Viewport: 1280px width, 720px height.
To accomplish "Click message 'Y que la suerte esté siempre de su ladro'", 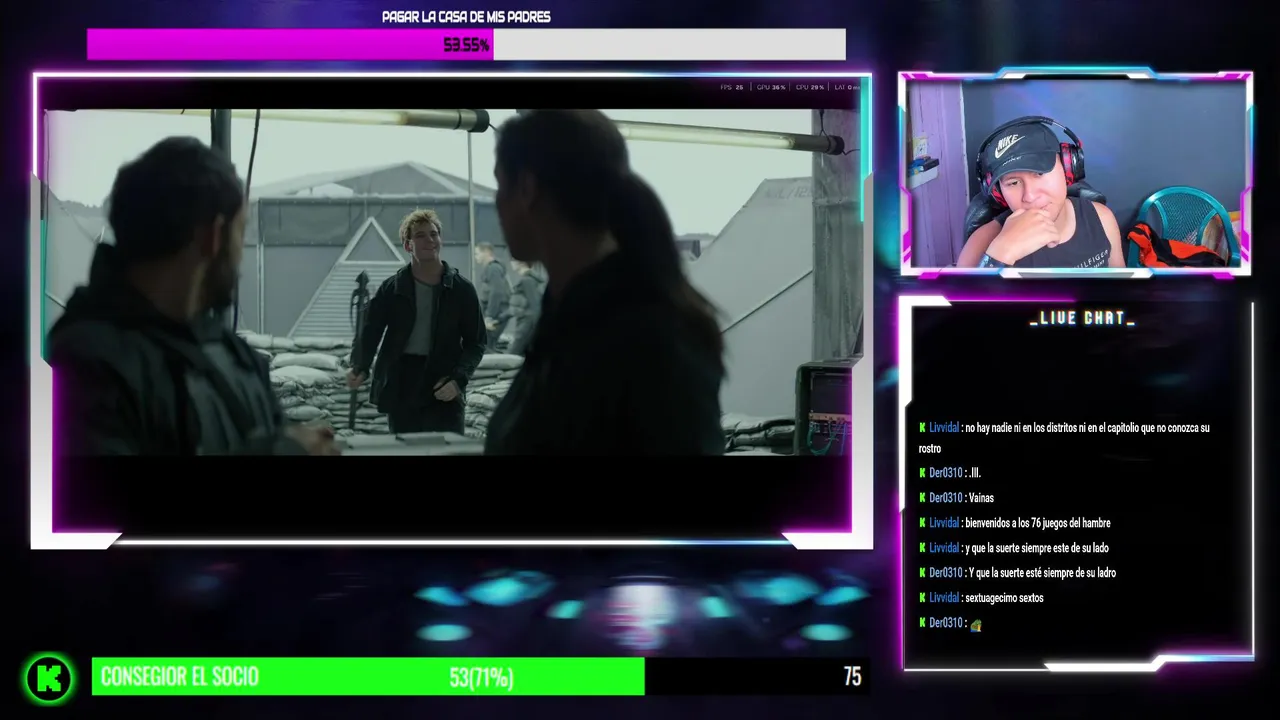I will click(1042, 573).
